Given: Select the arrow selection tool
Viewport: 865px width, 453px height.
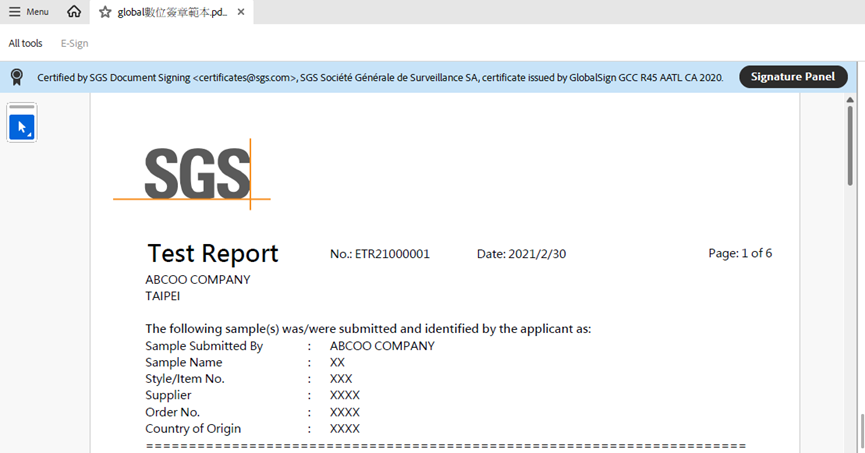Looking at the screenshot, I should pos(22,127).
